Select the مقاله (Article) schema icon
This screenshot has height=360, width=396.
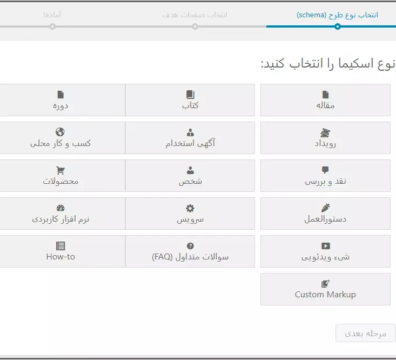pyautogui.click(x=325, y=95)
